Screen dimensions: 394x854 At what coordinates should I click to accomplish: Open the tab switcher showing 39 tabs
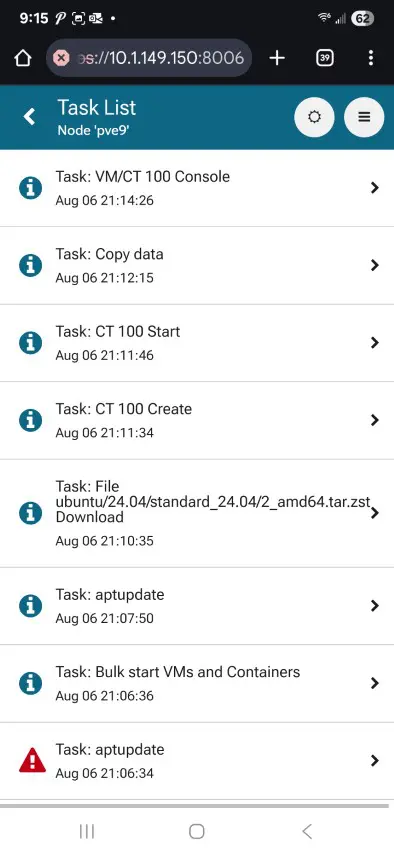tap(325, 58)
